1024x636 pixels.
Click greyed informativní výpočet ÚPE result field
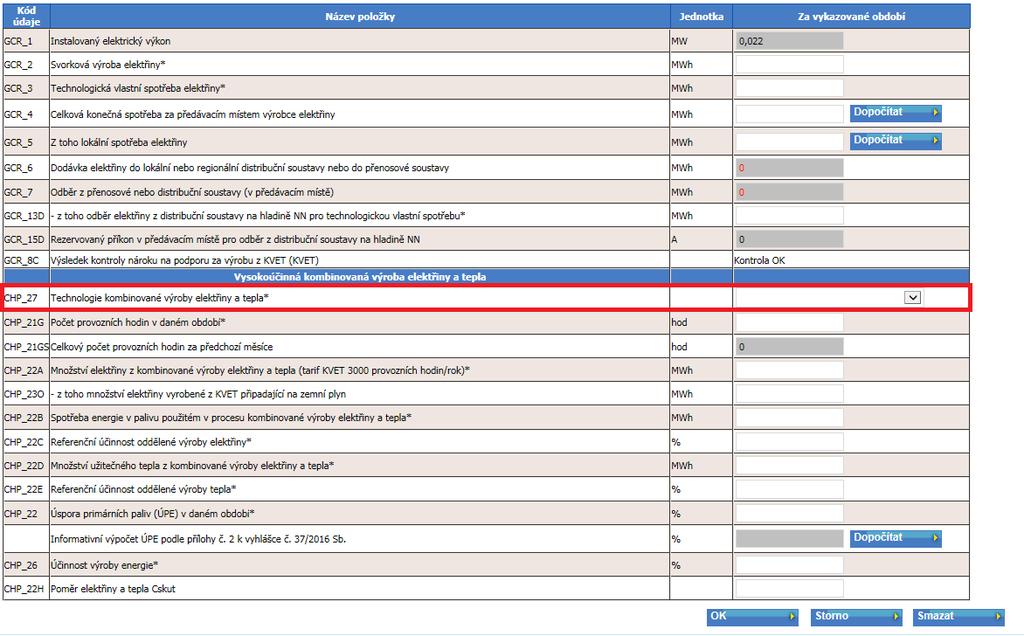pyautogui.click(x=789, y=539)
